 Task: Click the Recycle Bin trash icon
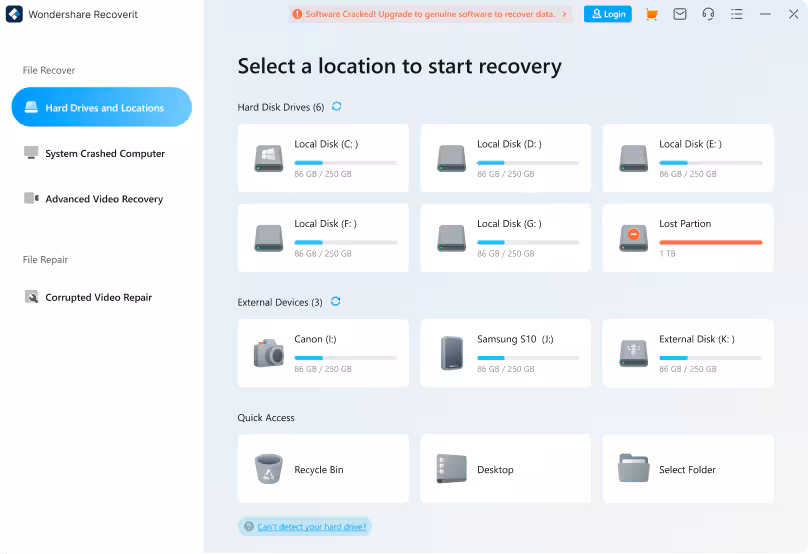click(268, 469)
